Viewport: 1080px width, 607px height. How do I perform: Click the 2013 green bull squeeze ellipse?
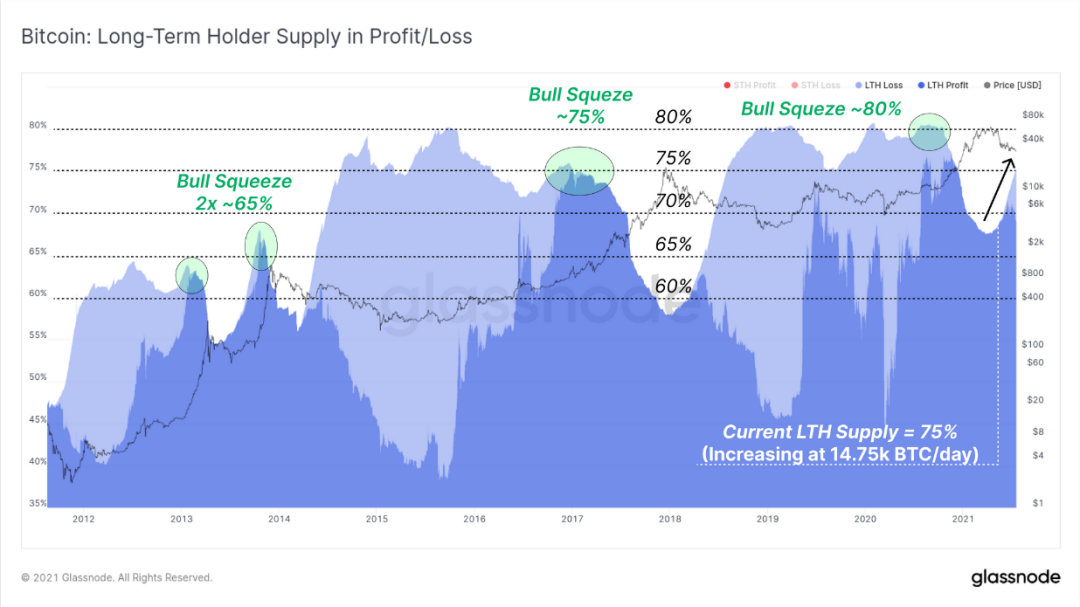click(x=191, y=276)
